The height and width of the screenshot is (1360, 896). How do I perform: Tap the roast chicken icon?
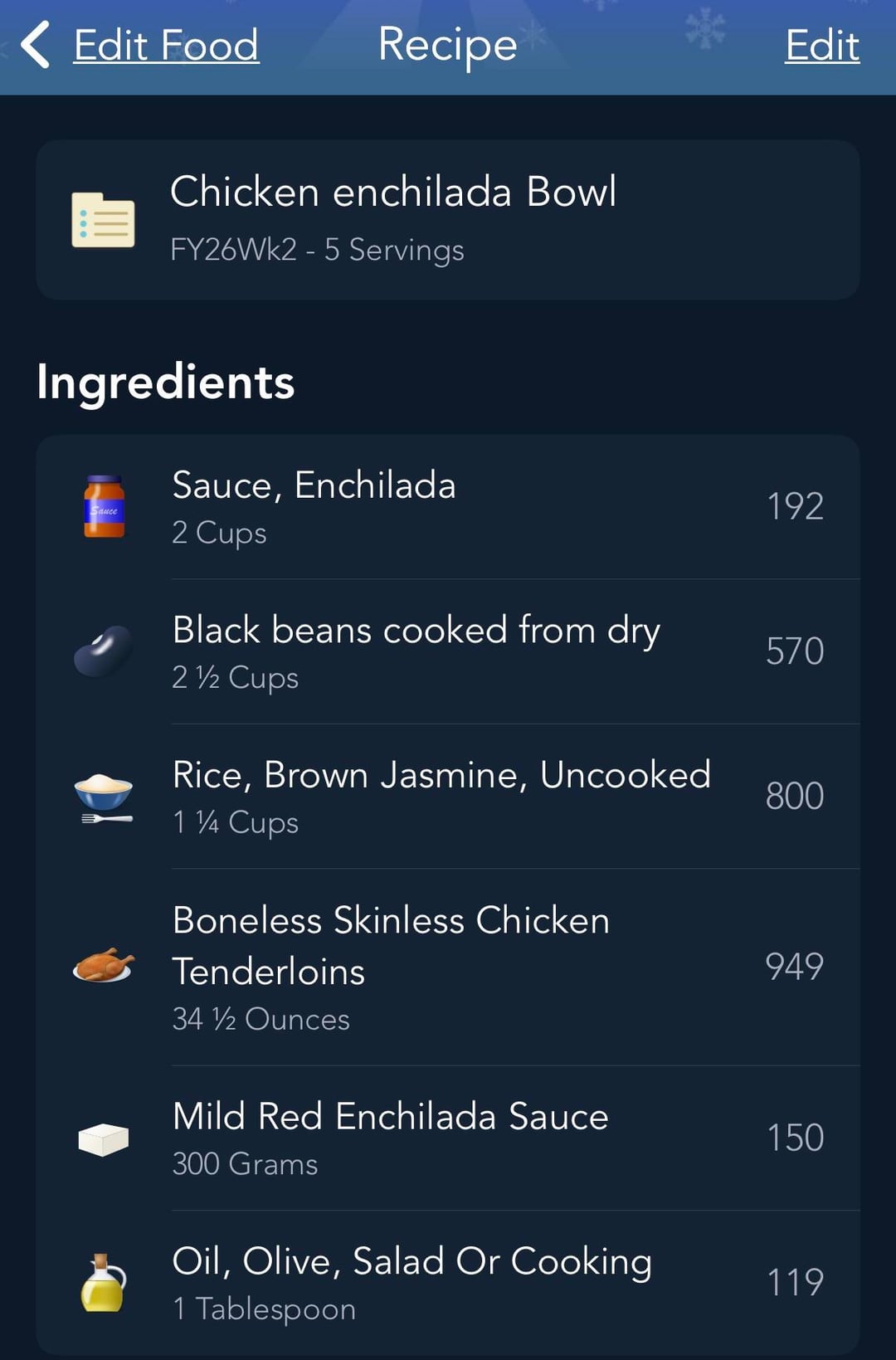point(104,966)
